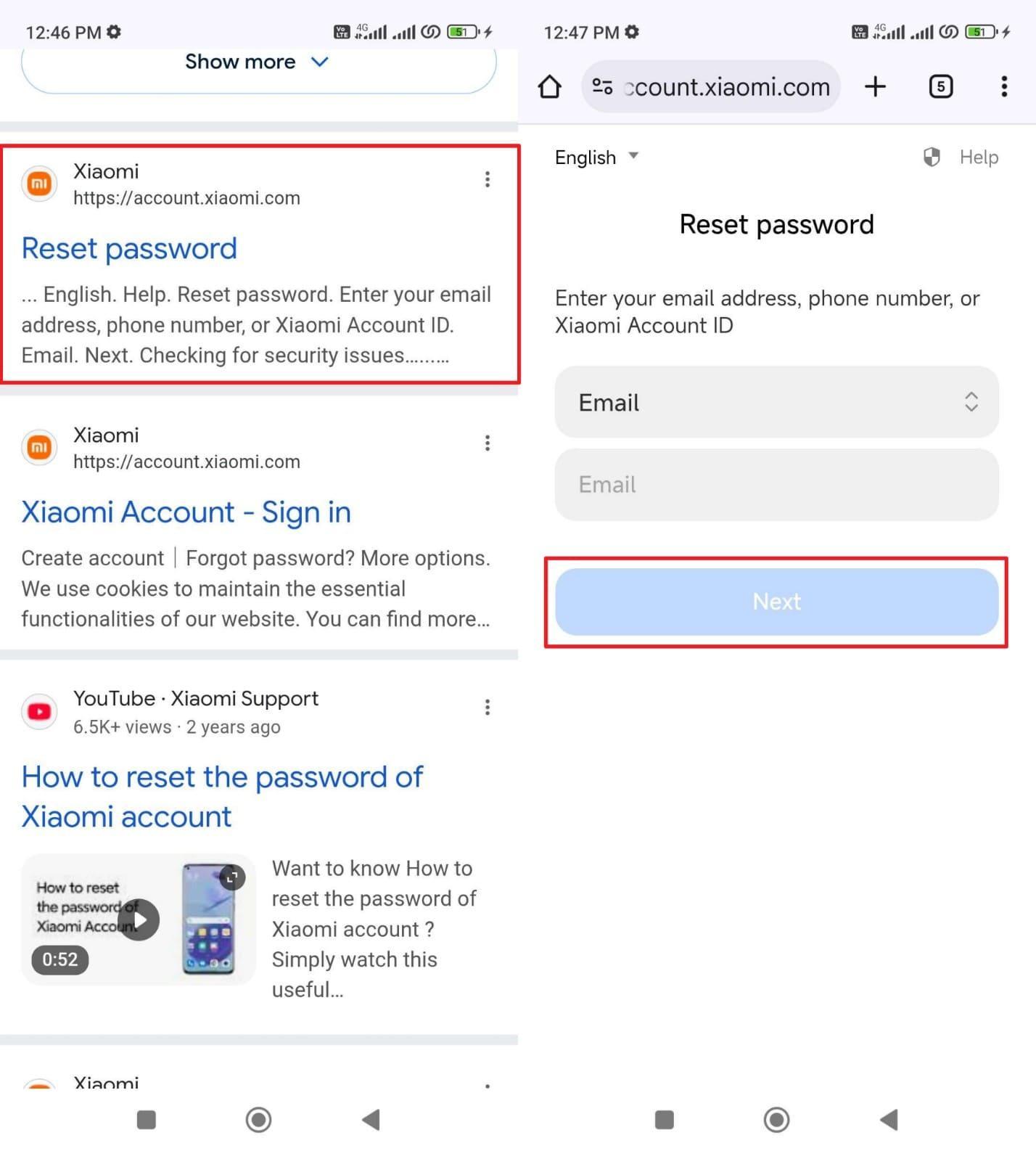Click the shield icon beside Help

[x=932, y=157]
